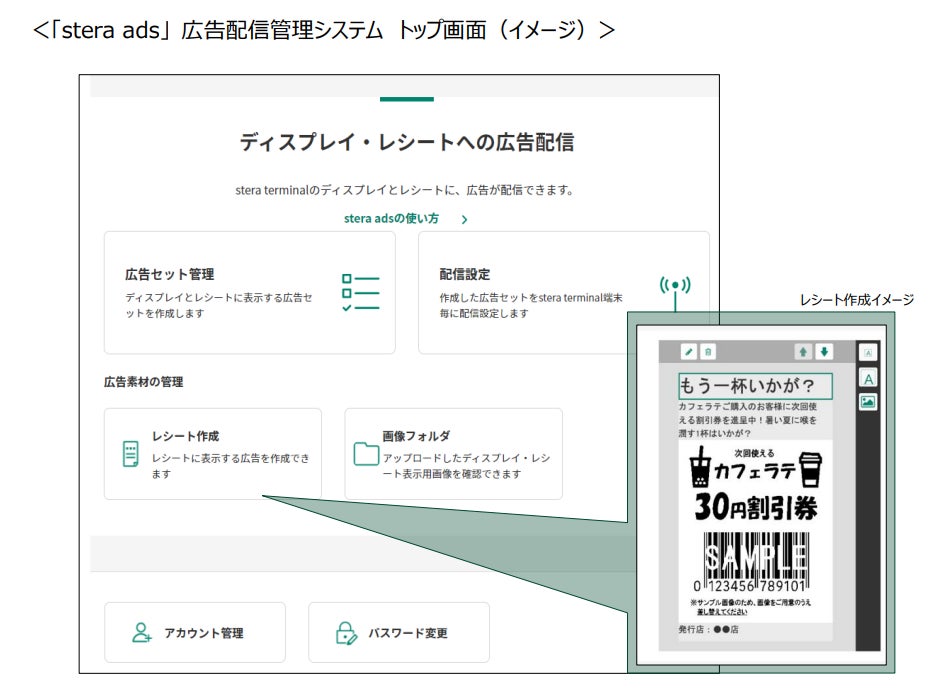Click the large A text tool icon
Image resolution: width=951 pixels, height=688 pixels.
tap(868, 379)
